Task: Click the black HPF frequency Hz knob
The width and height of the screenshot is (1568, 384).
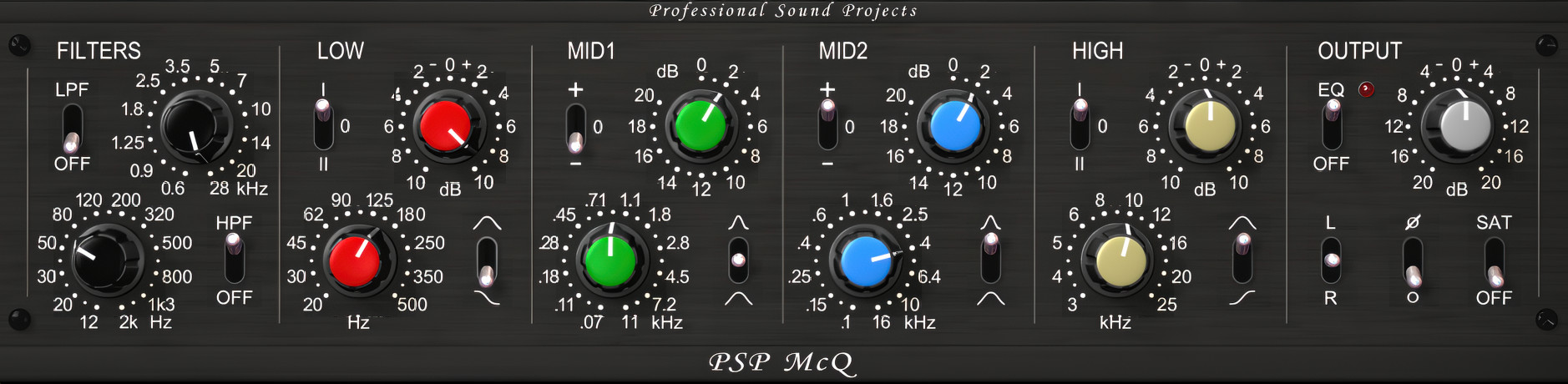Action: [108, 259]
